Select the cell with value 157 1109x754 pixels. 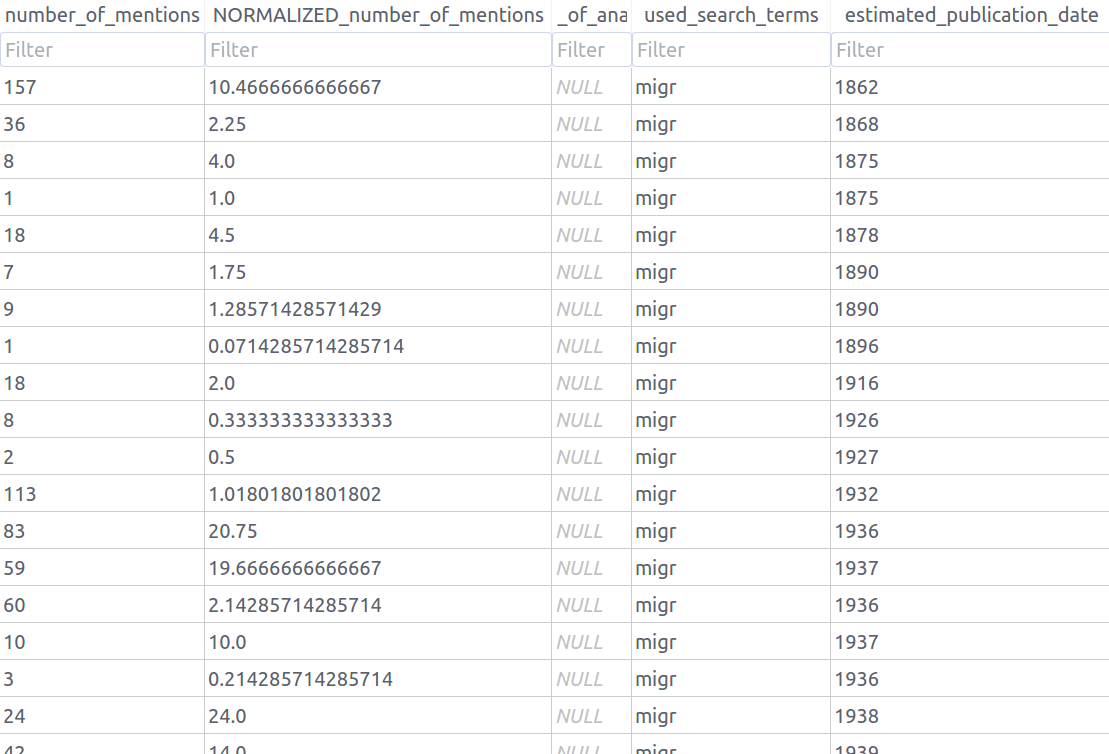(x=102, y=87)
